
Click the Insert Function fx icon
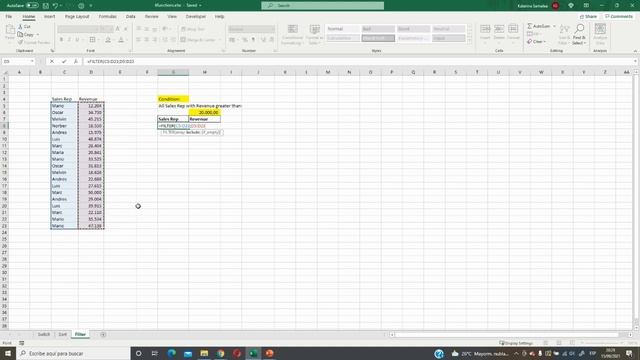[x=76, y=61]
